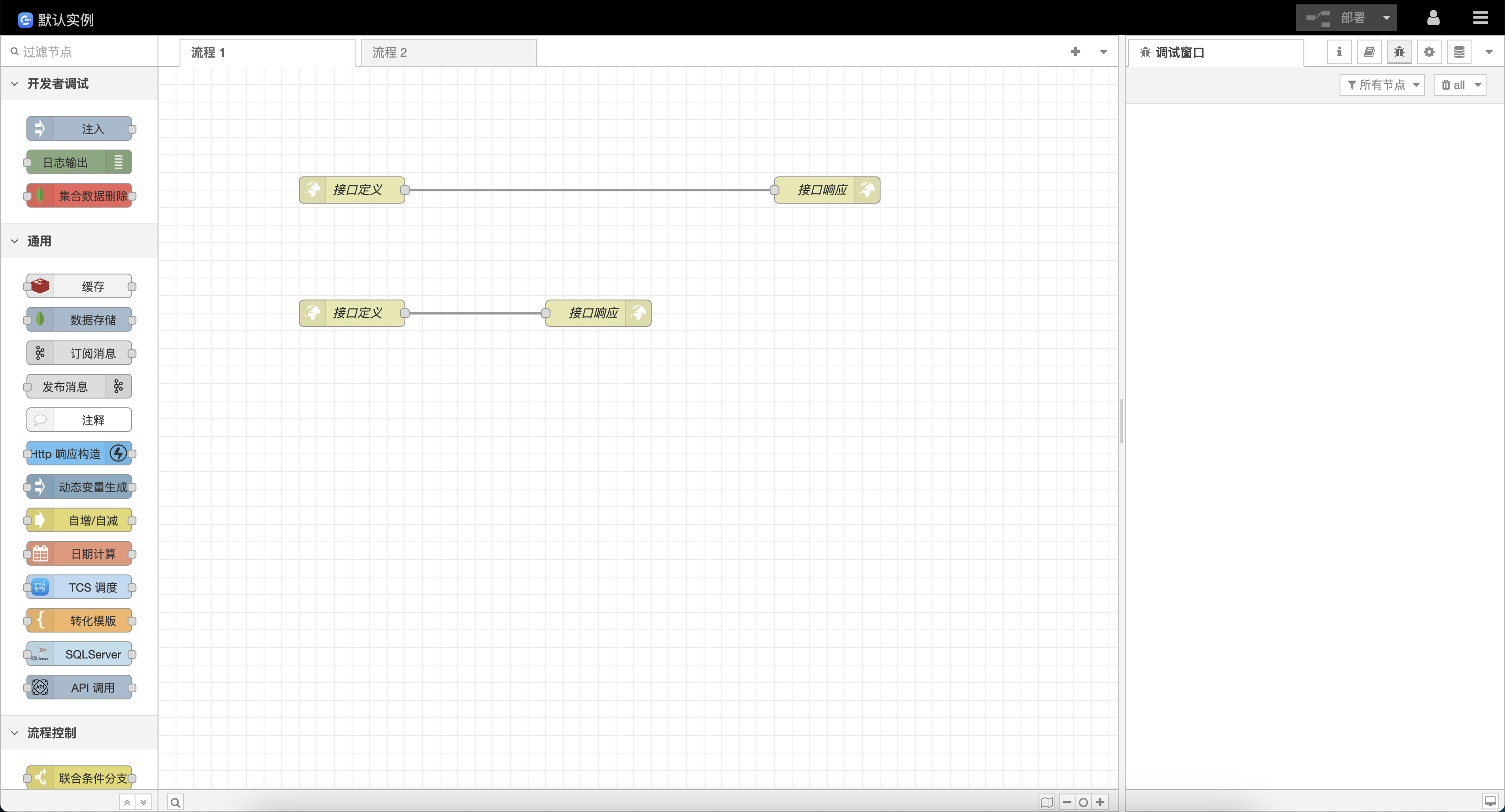The height and width of the screenshot is (812, 1505).
Task: Open the 部署 deploy dropdown arrow
Action: [1386, 18]
